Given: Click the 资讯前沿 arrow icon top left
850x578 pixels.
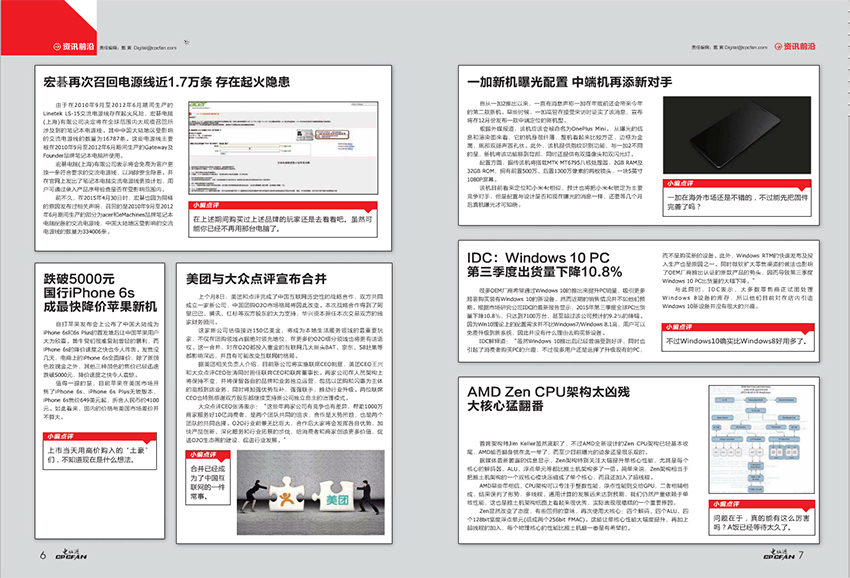Looking at the screenshot, I should click(57, 47).
